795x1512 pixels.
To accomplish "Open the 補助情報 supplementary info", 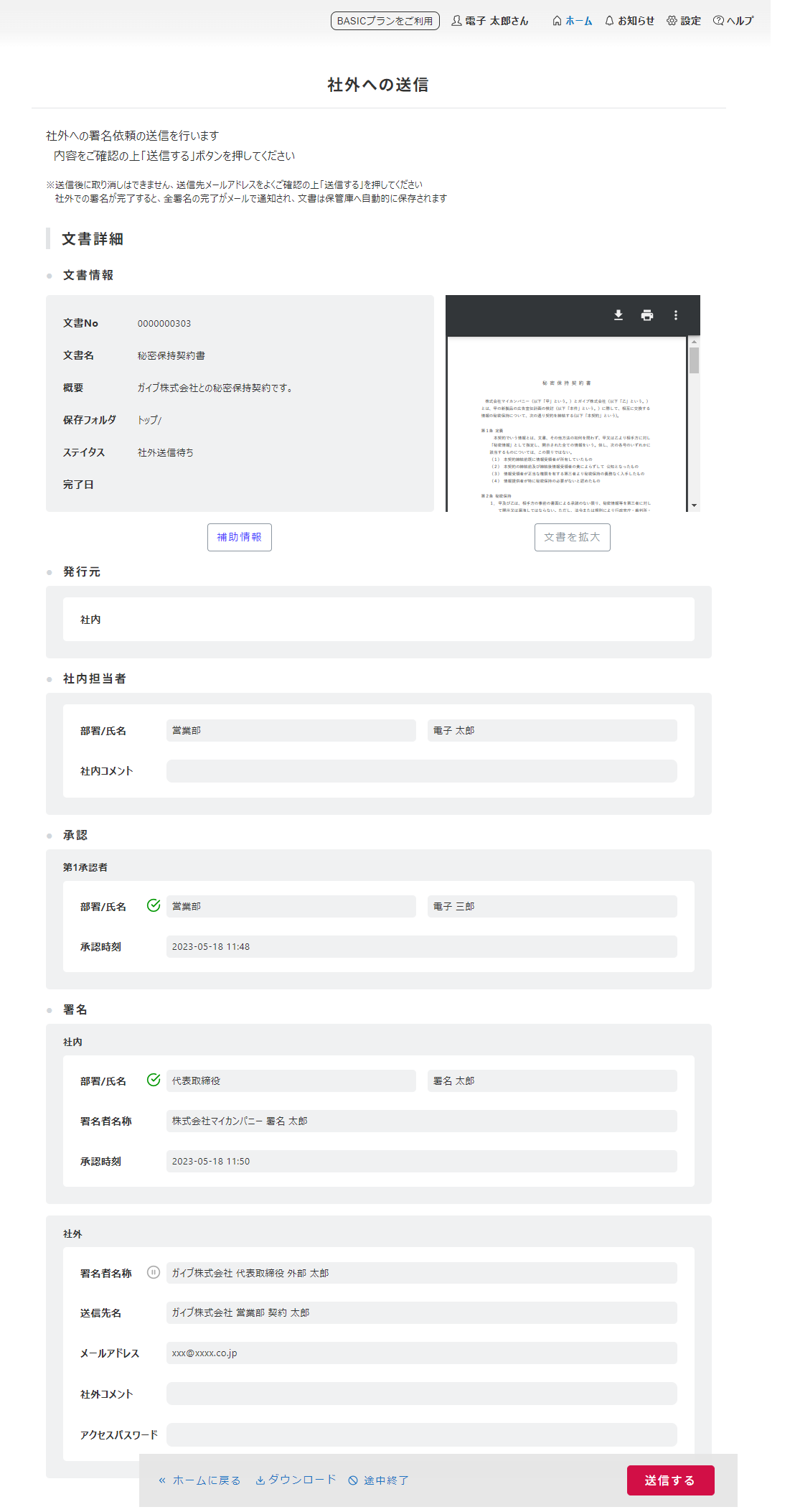I will [239, 537].
